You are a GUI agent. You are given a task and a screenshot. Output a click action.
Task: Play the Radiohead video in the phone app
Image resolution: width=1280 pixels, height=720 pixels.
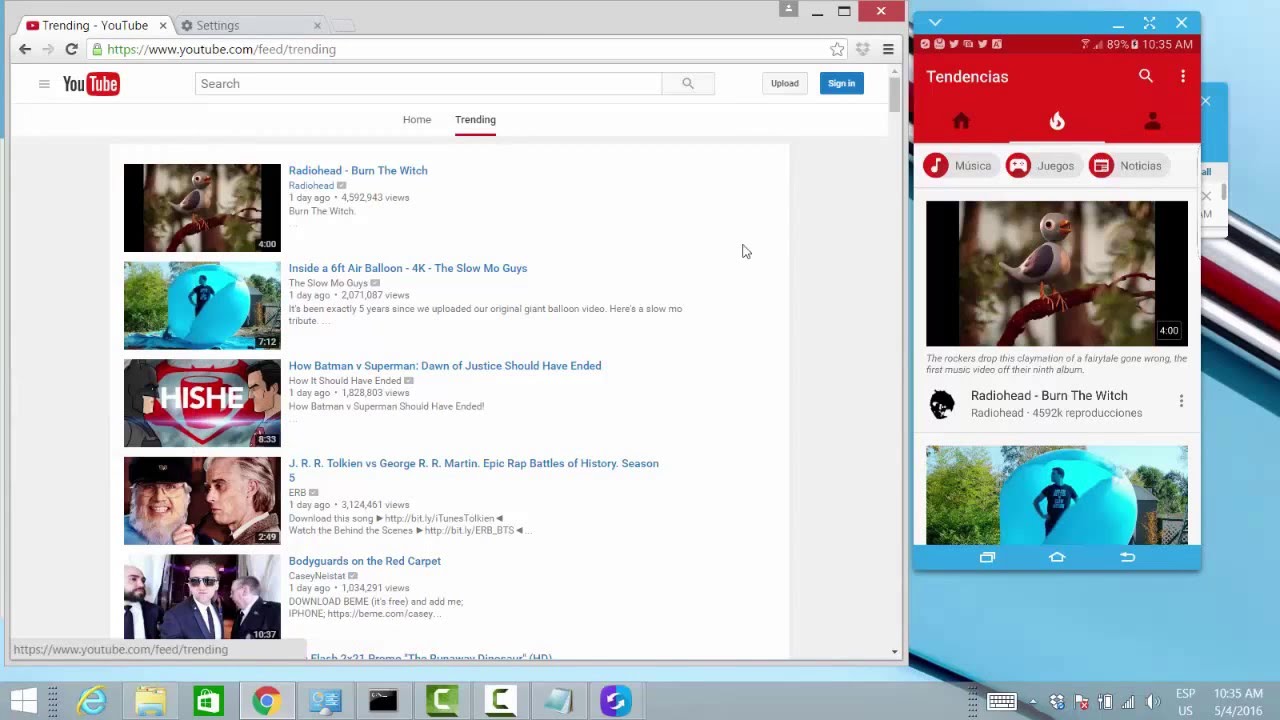[x=1057, y=273]
